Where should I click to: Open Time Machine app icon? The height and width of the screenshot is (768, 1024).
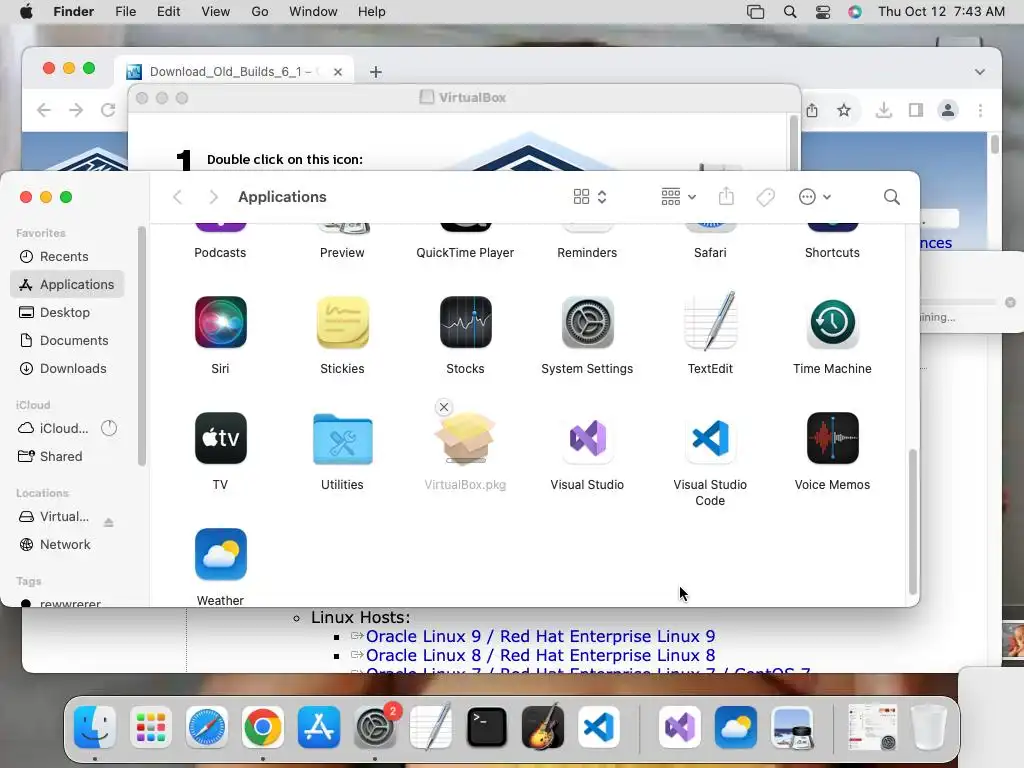(832, 322)
